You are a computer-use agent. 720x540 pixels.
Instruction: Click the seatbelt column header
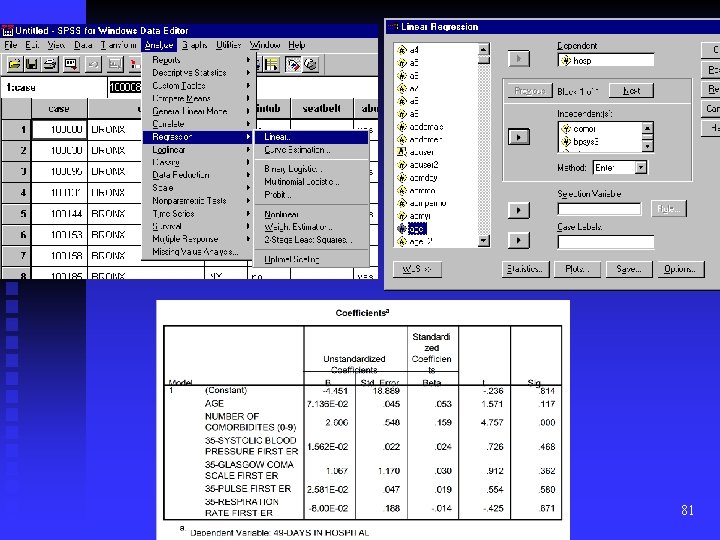click(x=322, y=109)
